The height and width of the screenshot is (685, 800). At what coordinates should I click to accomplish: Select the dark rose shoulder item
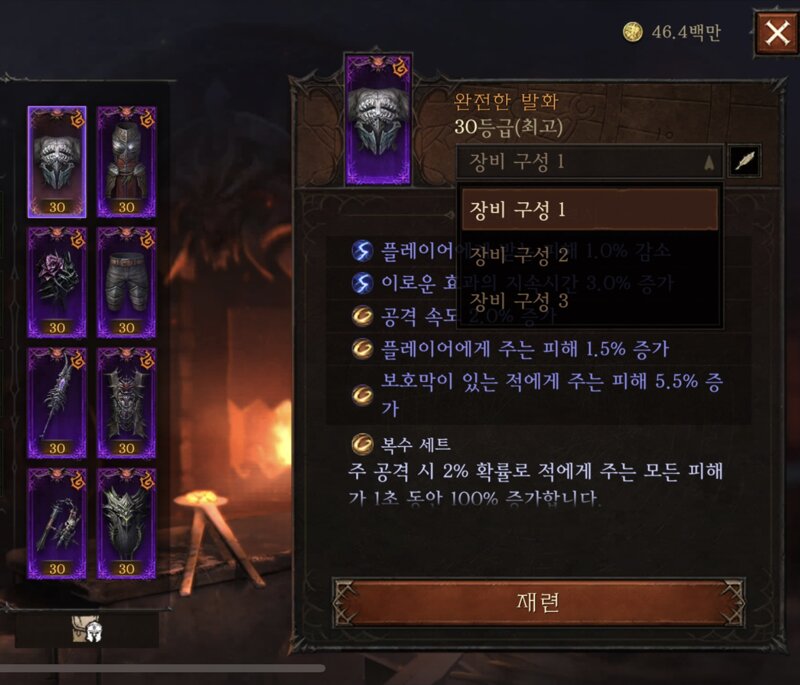57,283
